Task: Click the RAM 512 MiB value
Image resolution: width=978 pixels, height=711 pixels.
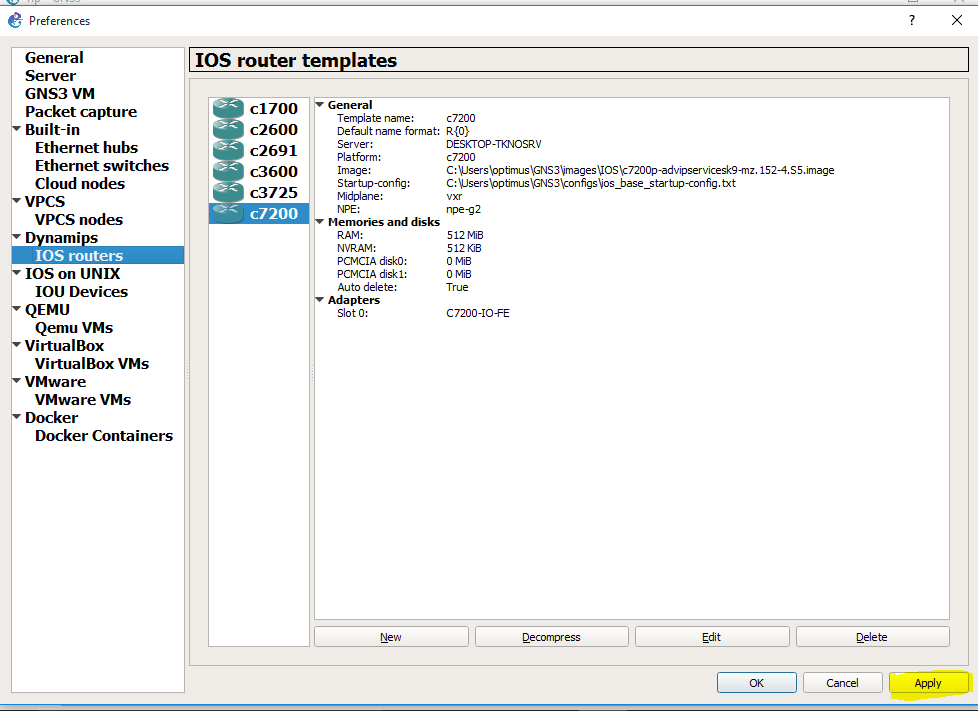Action: [x=465, y=235]
